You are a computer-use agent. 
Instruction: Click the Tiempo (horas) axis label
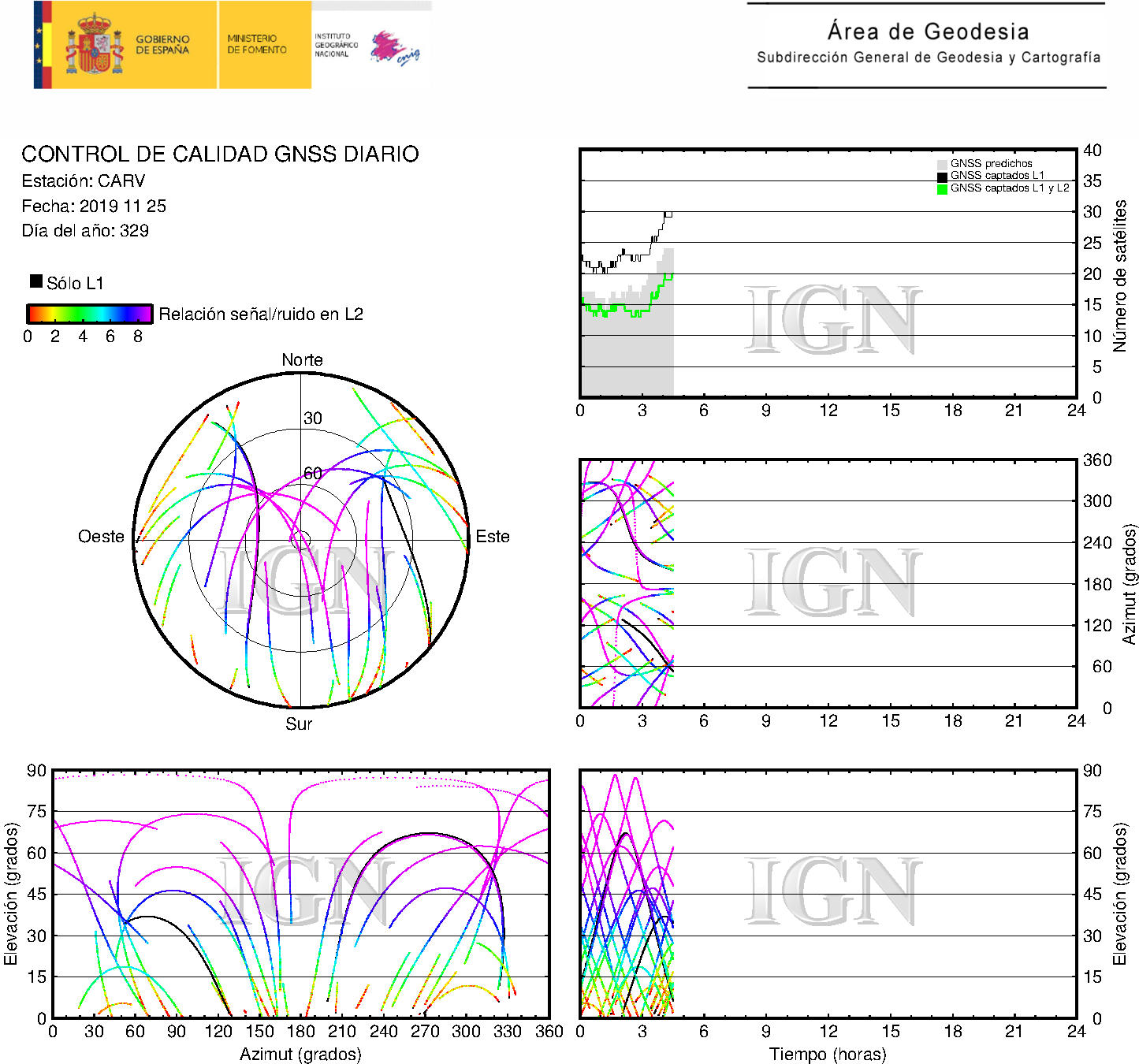click(828, 1054)
